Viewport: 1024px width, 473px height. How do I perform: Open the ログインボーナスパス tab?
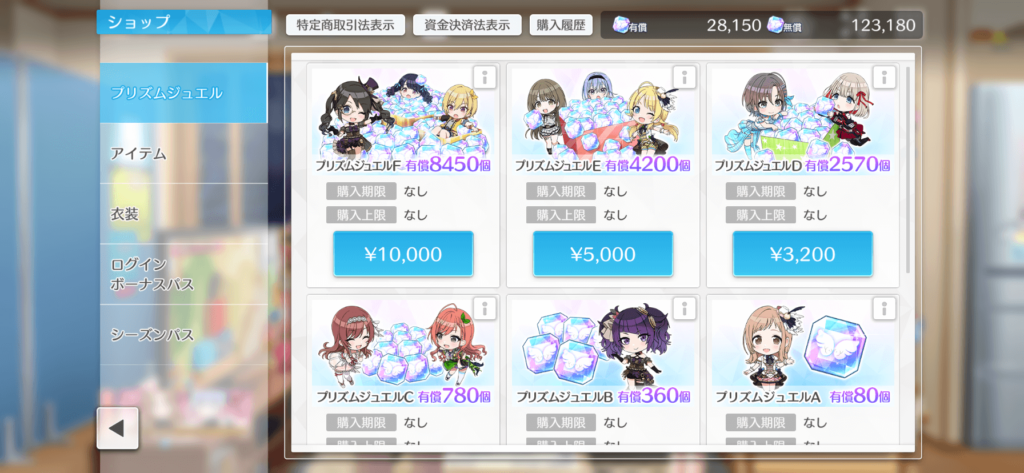click(x=184, y=274)
